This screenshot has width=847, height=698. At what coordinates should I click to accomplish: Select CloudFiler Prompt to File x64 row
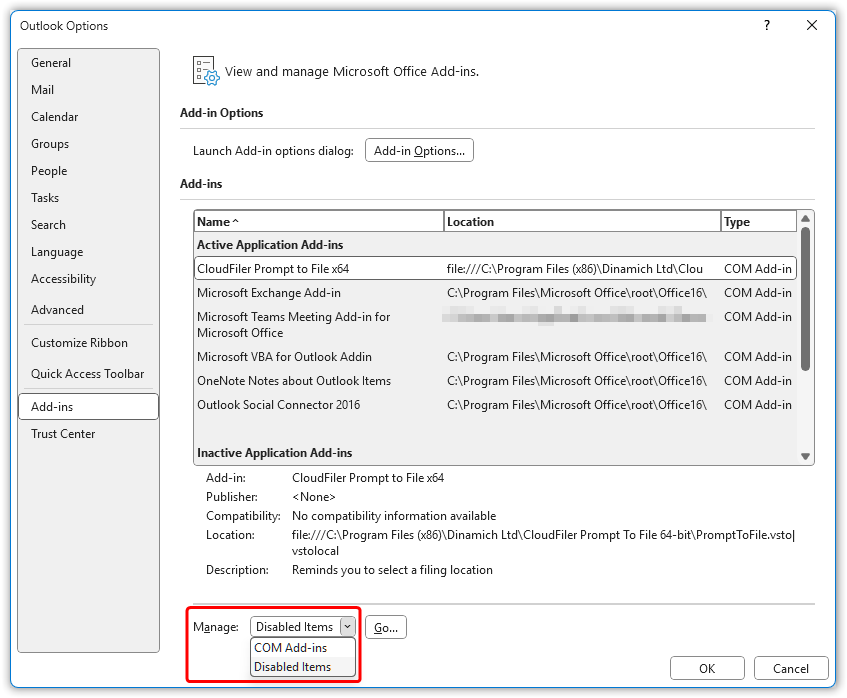click(495, 269)
